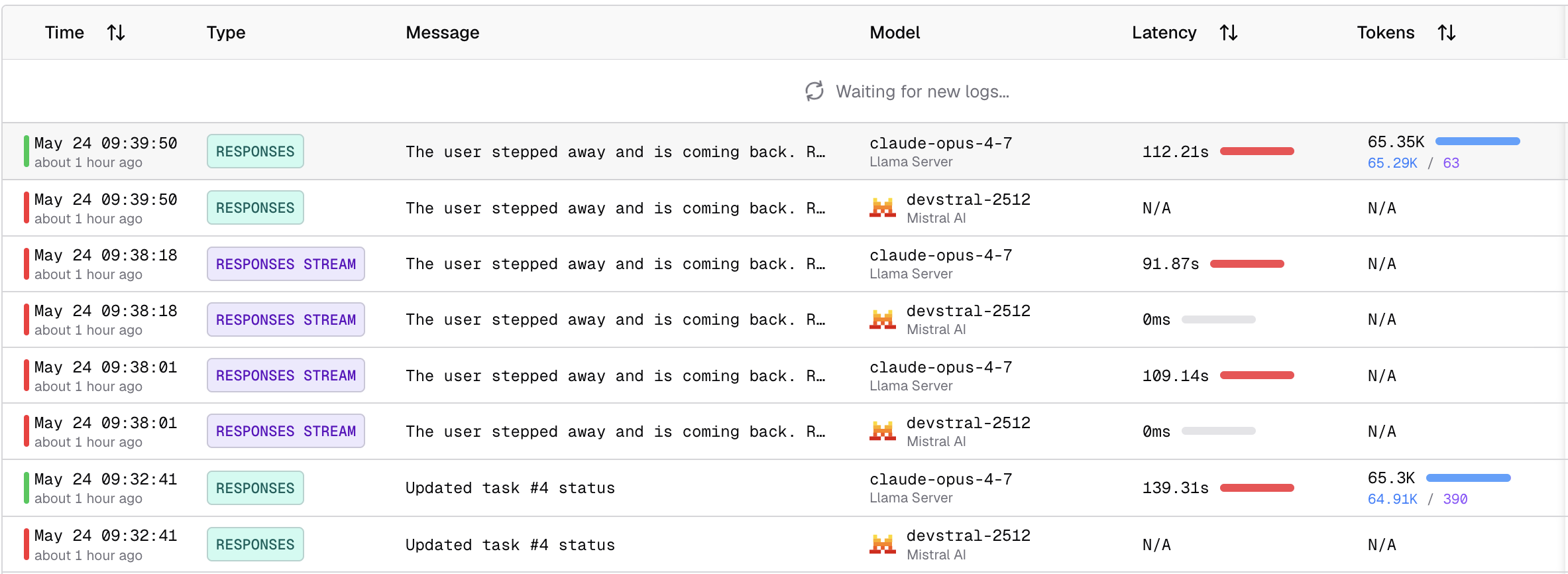1568x574 pixels.
Task: Click the Tokens column header label
Action: 1386,32
